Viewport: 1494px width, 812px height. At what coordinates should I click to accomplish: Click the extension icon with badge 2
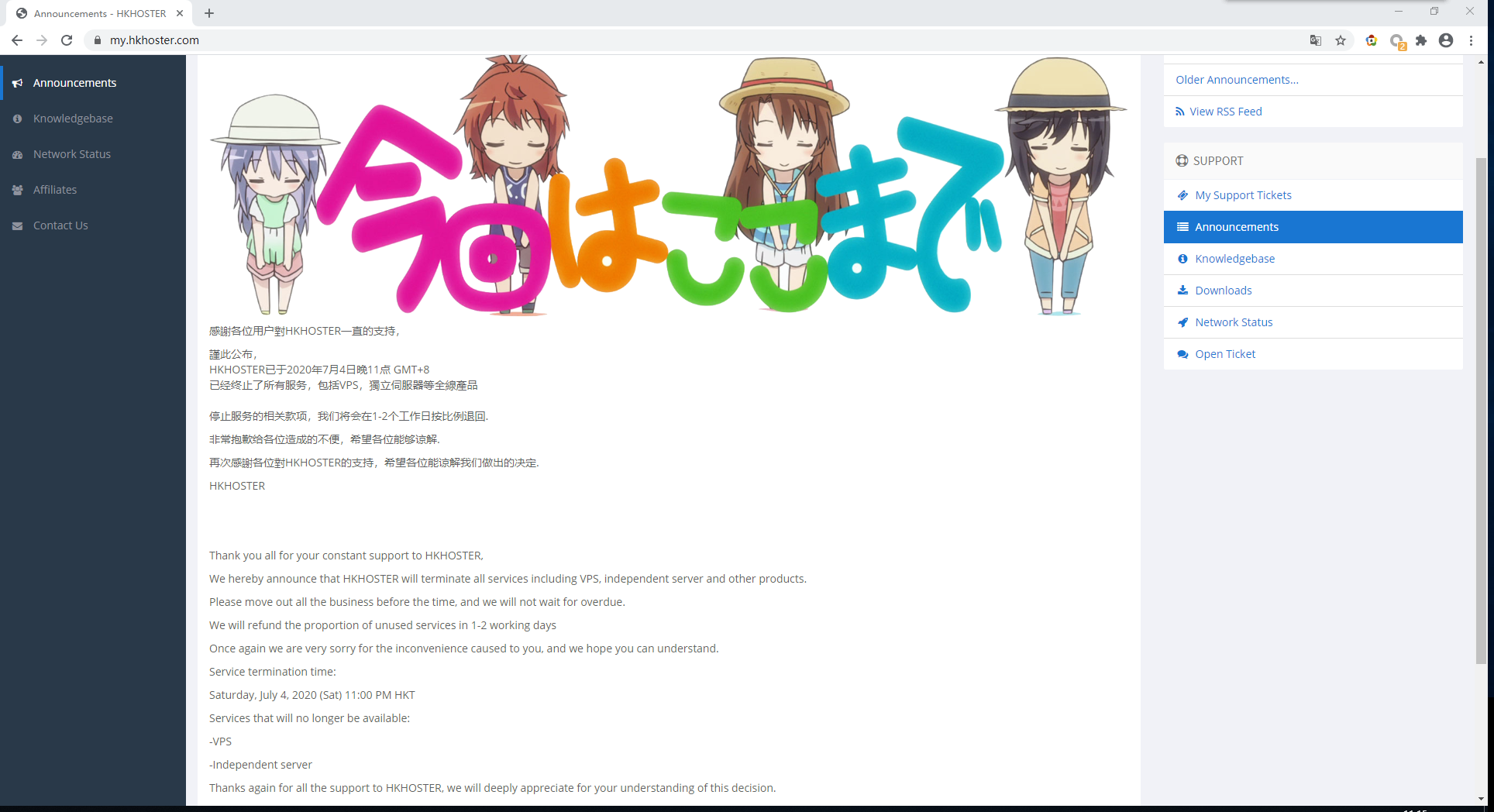[1397, 41]
